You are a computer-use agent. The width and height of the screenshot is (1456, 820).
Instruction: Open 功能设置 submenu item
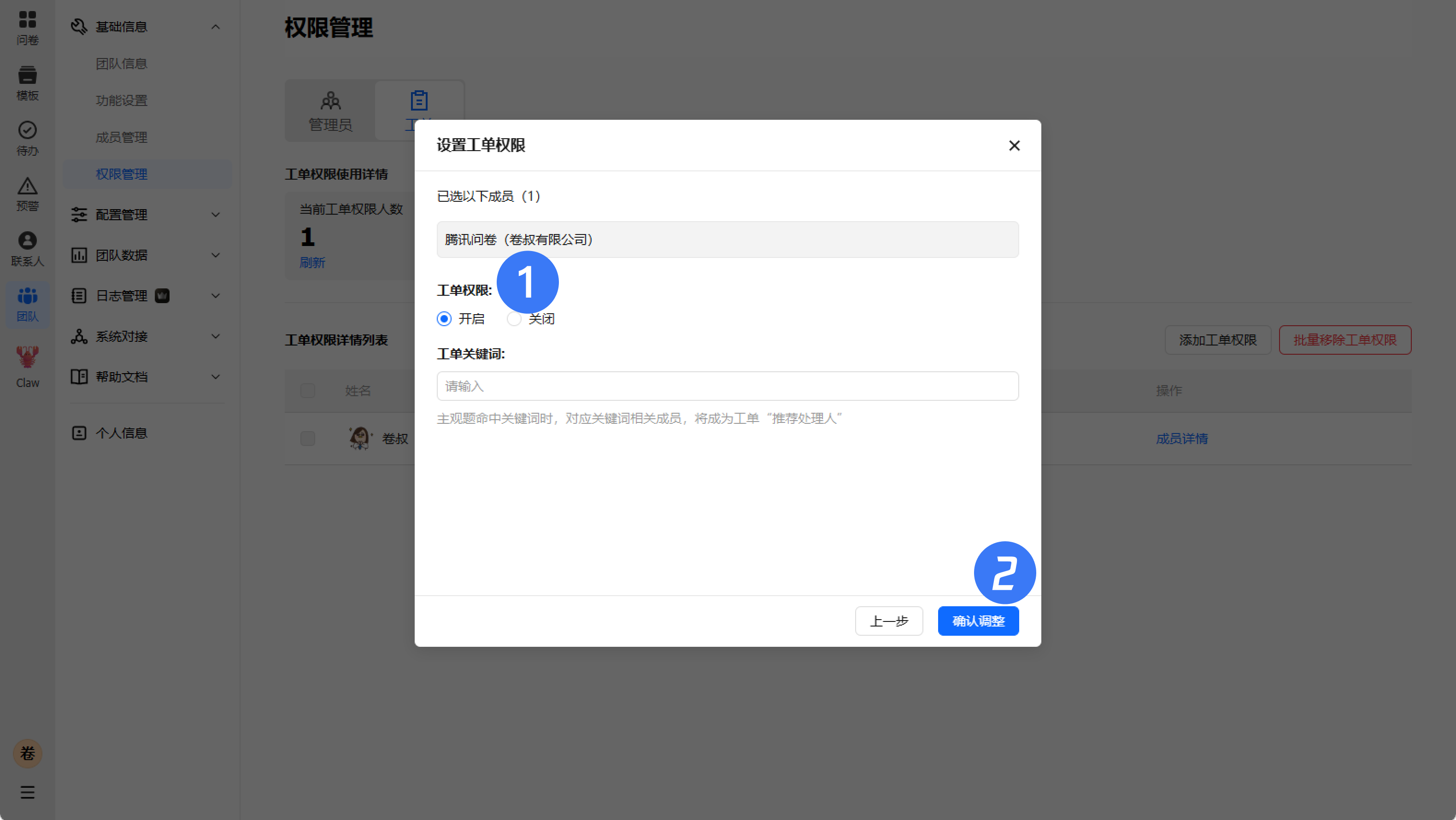pos(122,100)
